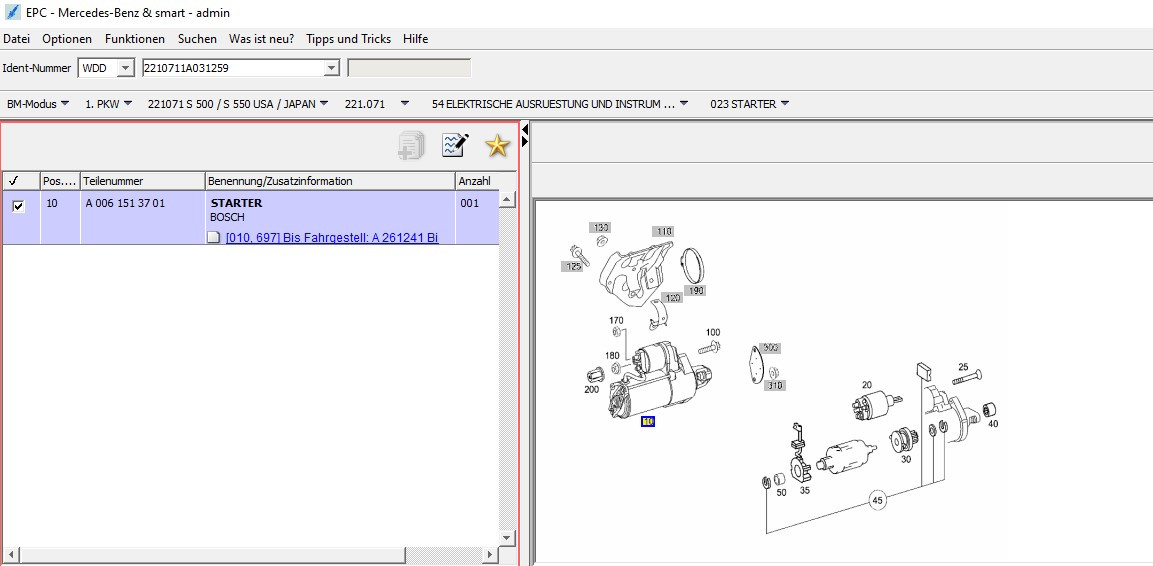Open the Suchen menu
The width and height of the screenshot is (1153, 566).
coord(197,39)
